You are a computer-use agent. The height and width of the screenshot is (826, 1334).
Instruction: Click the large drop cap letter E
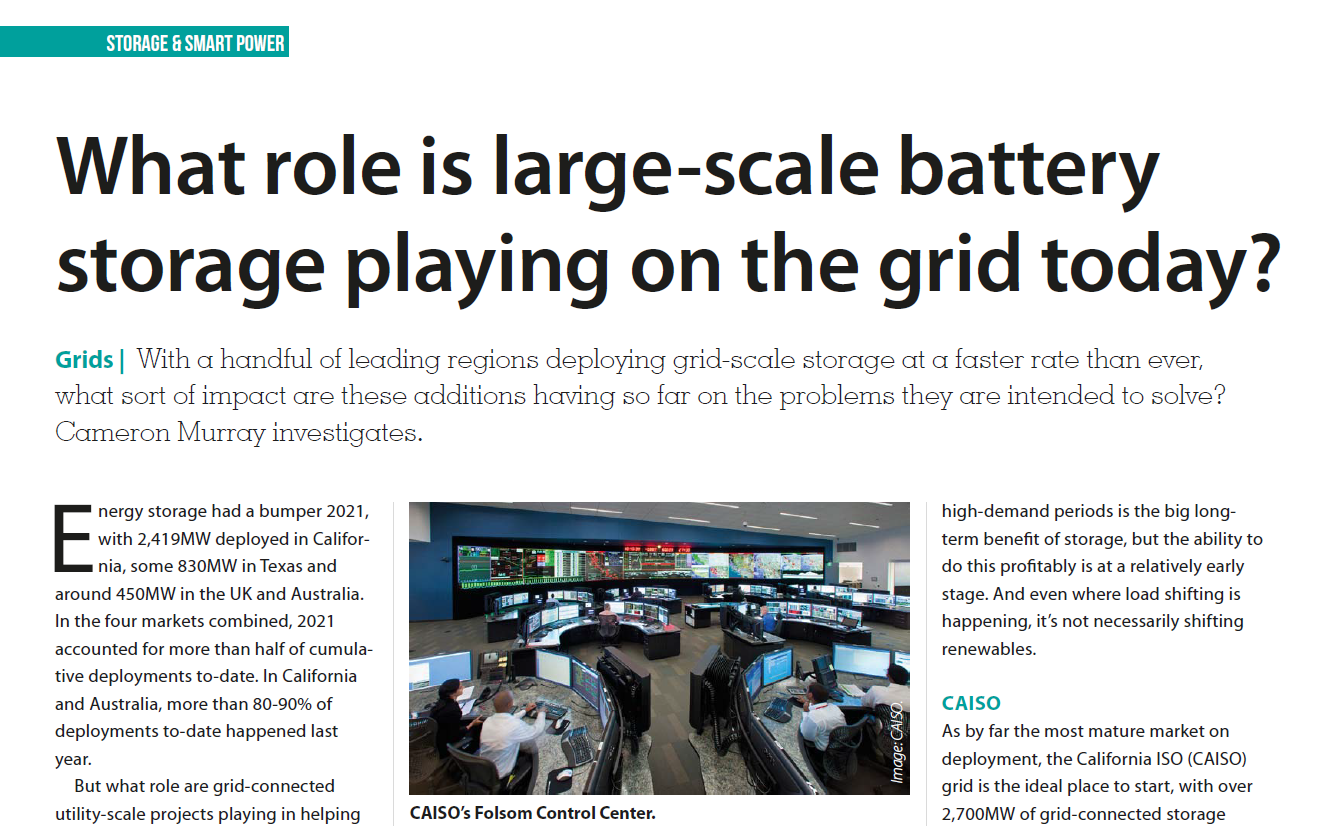[x=74, y=538]
